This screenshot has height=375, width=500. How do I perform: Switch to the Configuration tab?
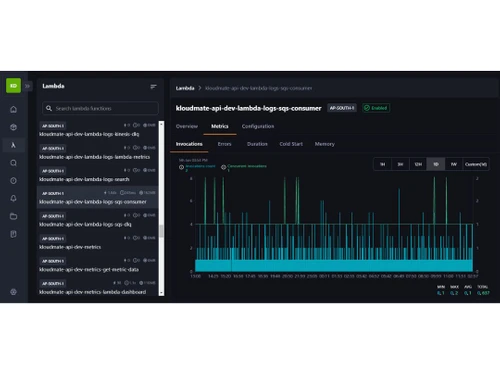(258, 126)
